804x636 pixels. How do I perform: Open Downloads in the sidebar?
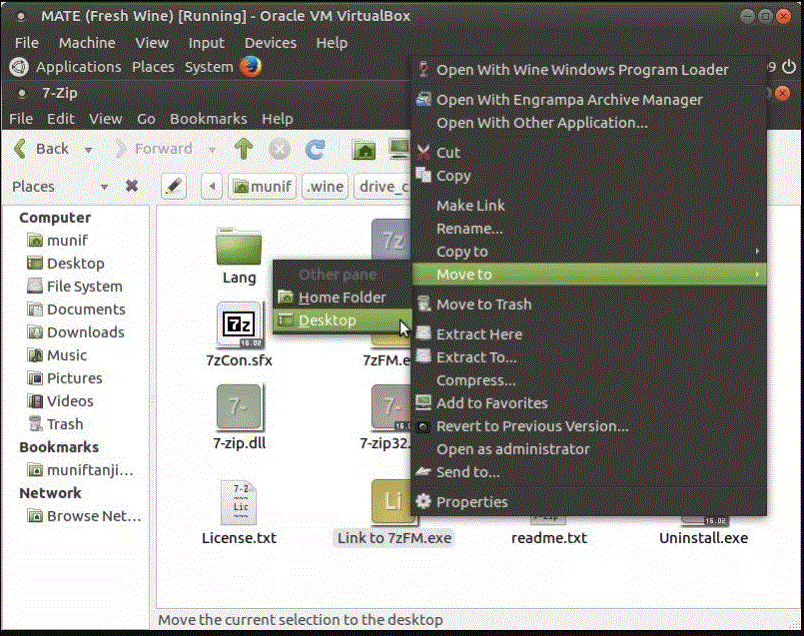coord(76,332)
